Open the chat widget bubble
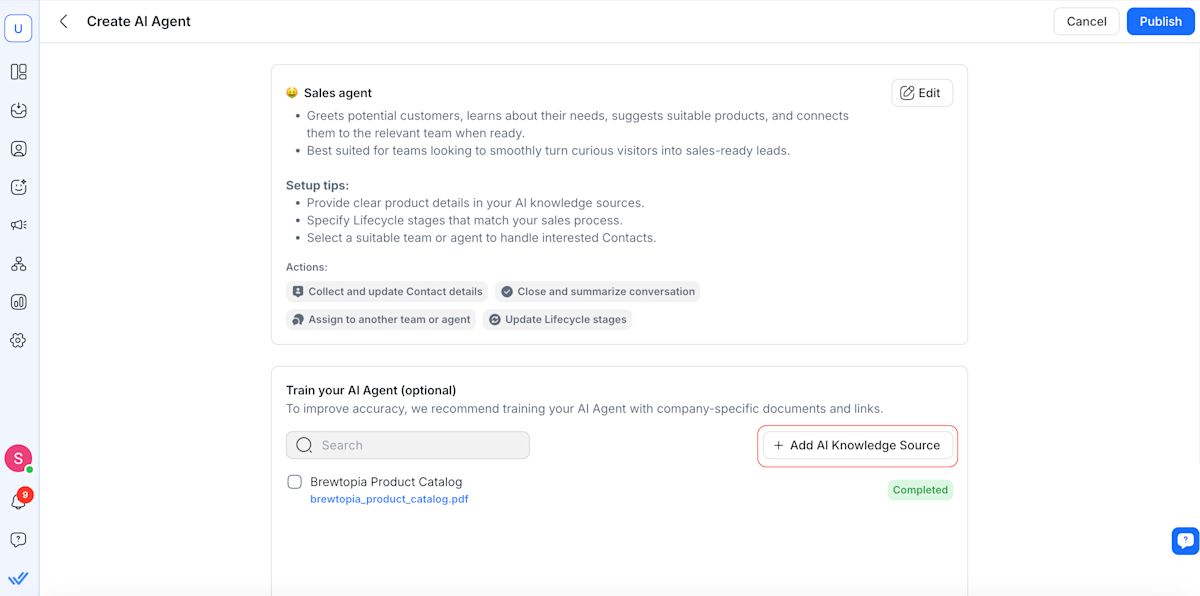Image resolution: width=1200 pixels, height=596 pixels. click(1184, 540)
